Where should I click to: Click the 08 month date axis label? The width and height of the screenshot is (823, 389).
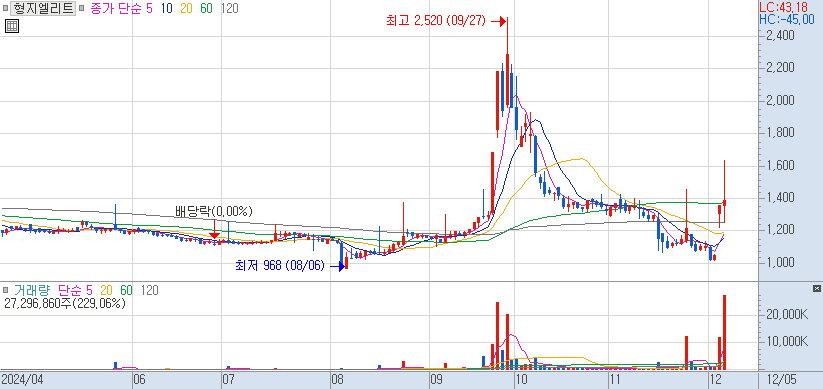pyautogui.click(x=337, y=379)
